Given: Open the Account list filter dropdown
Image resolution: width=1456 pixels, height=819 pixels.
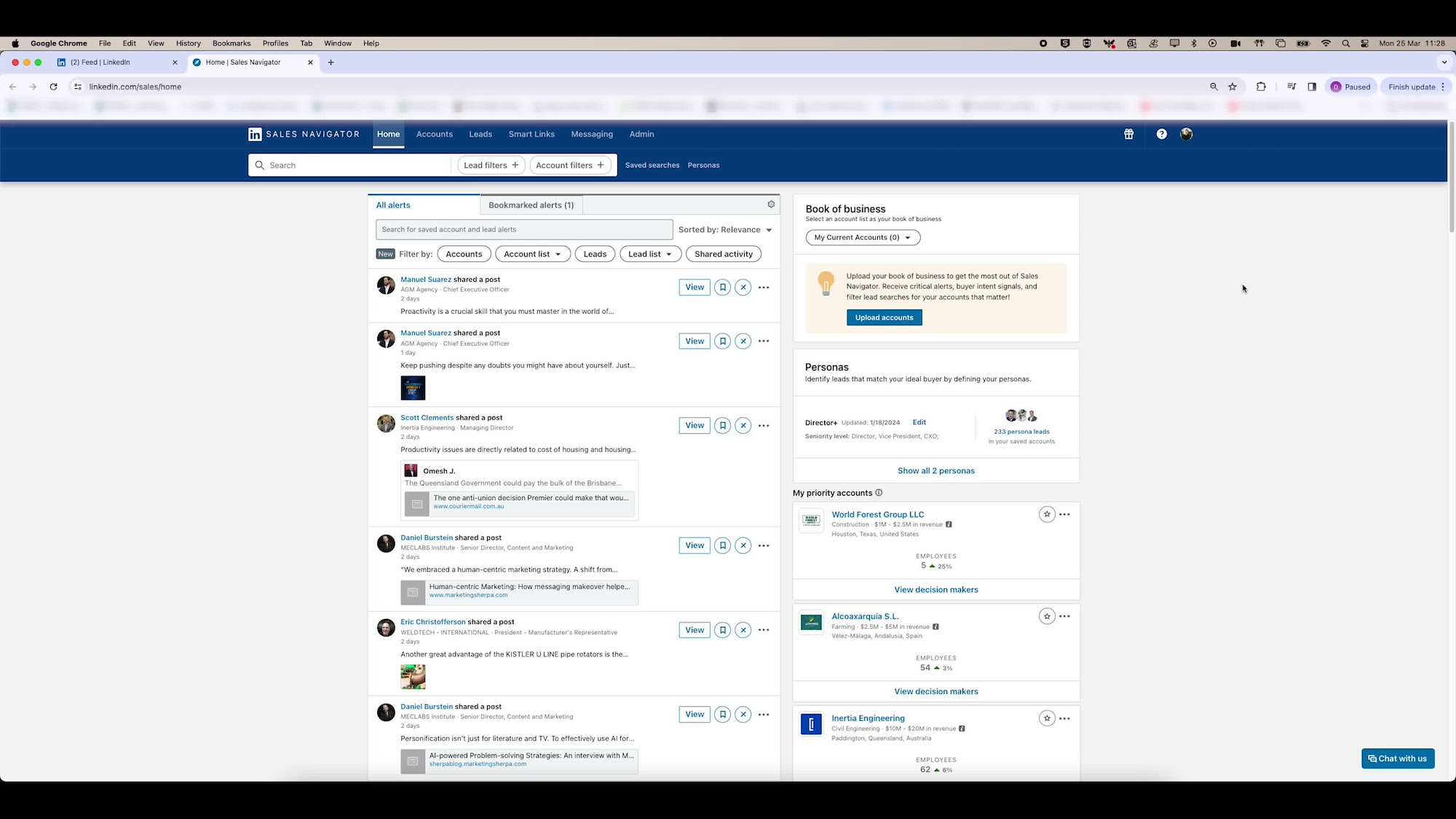Looking at the screenshot, I should tap(532, 254).
